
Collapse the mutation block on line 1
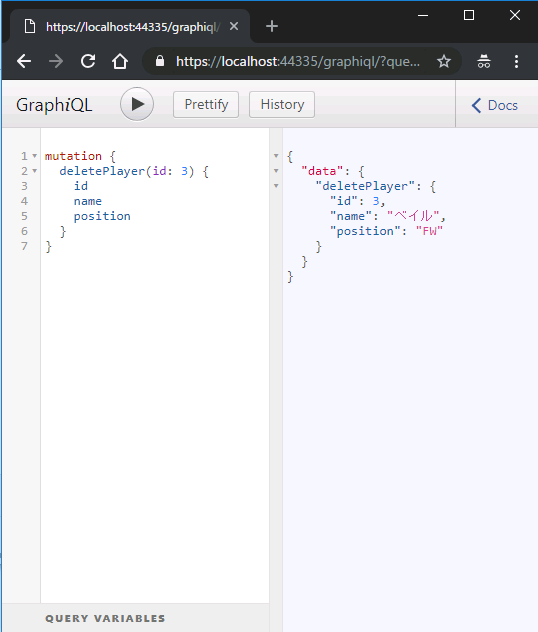(x=35, y=156)
